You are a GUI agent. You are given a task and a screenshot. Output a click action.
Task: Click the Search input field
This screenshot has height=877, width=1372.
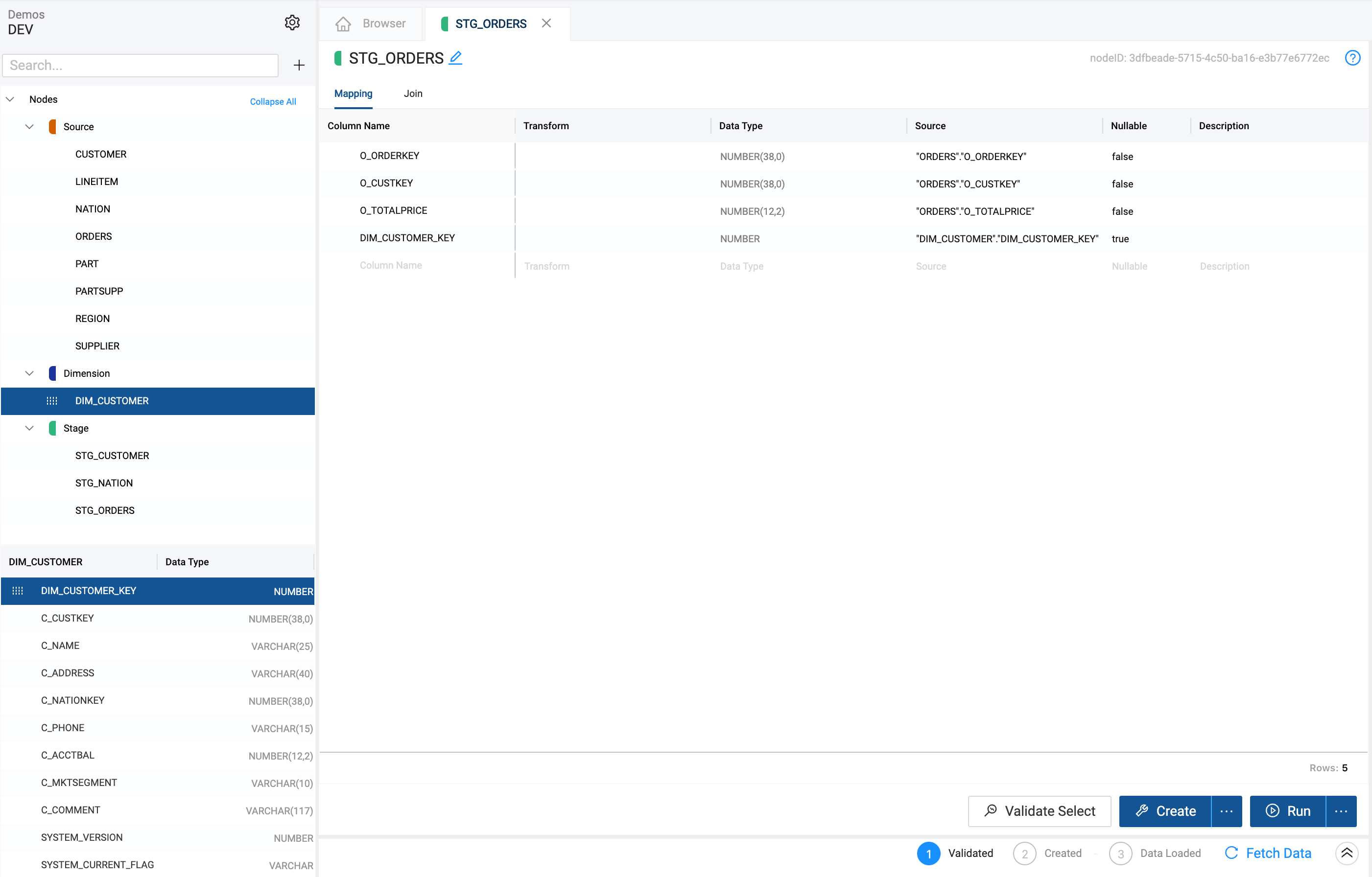(140, 65)
